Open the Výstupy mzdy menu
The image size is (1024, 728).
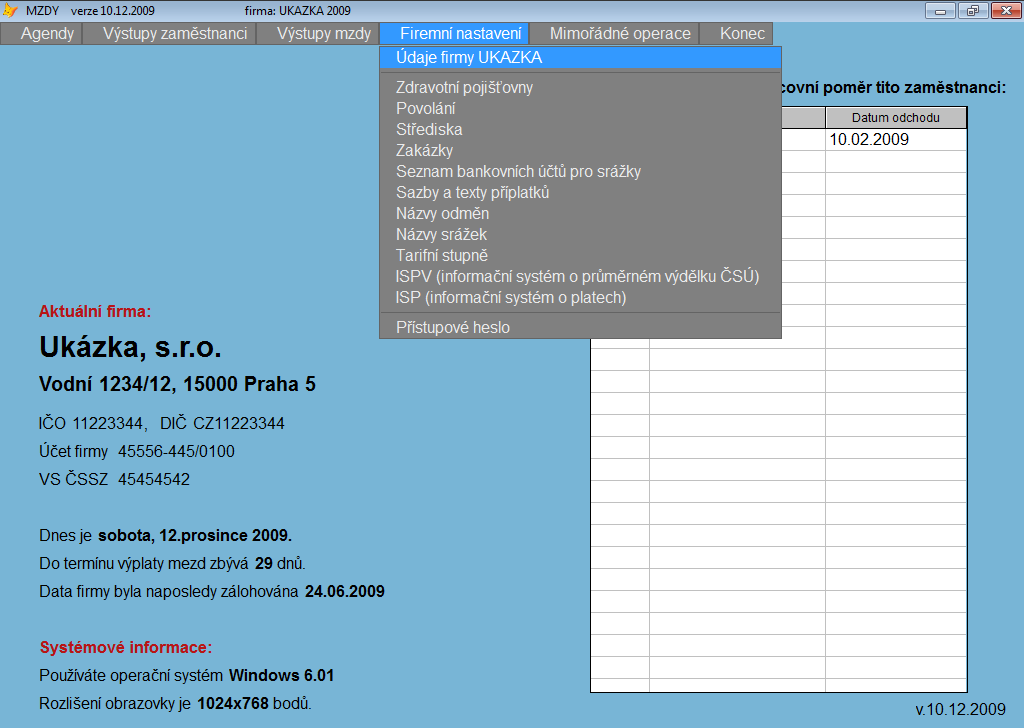click(323, 34)
